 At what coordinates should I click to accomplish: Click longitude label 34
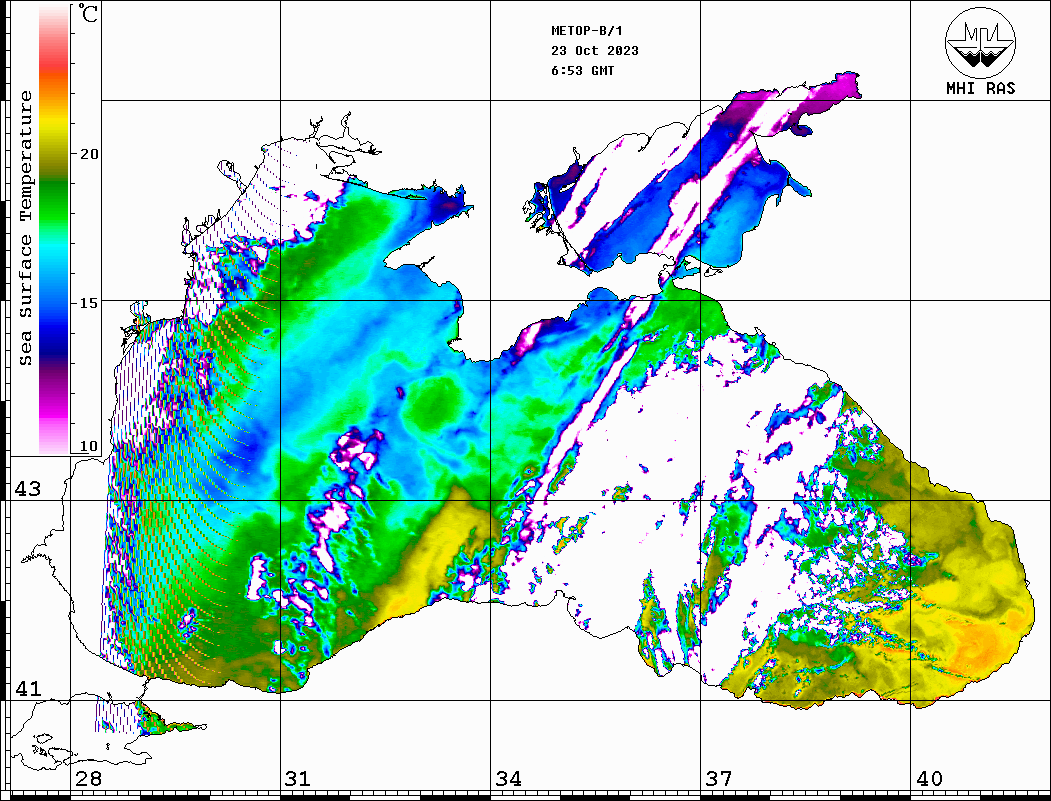pos(509,779)
